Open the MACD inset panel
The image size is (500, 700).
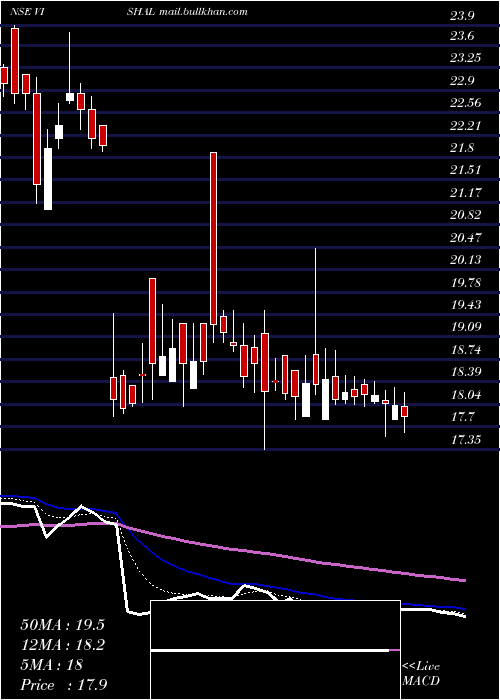(275, 650)
